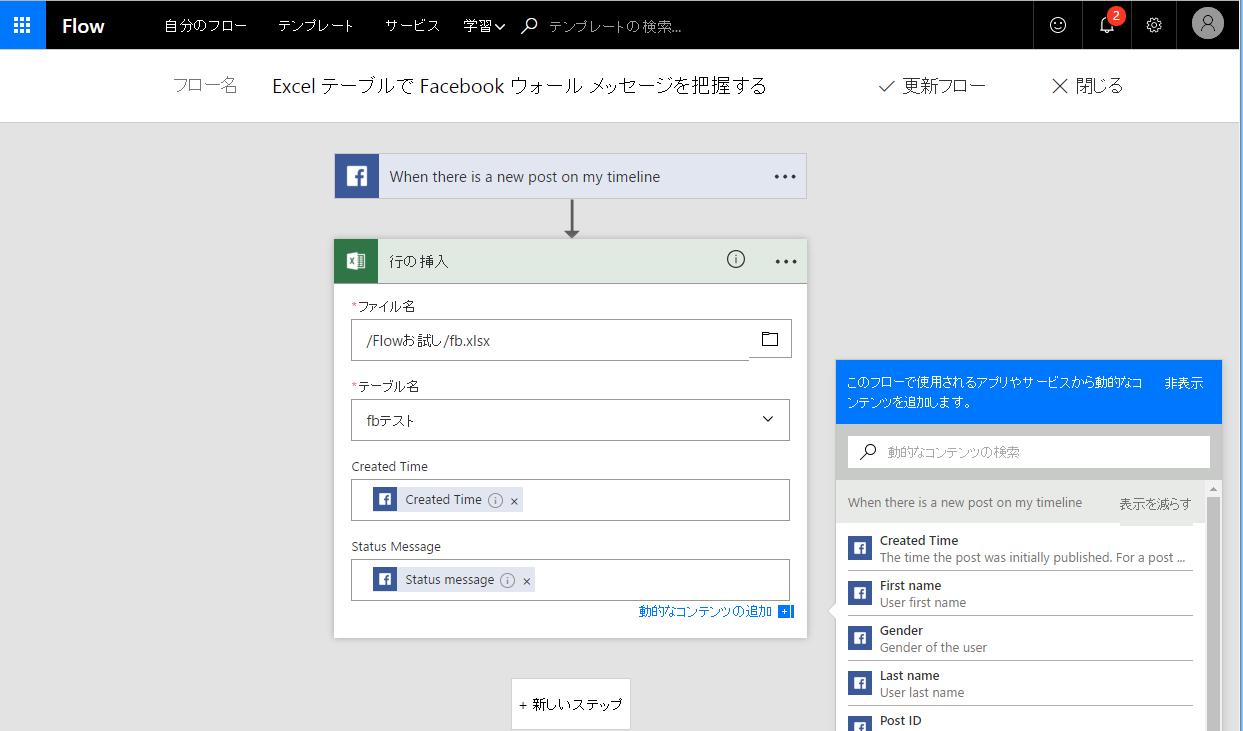Click the Facebook trigger icon
Viewport: 1243px width, 731px height.
pos(357,176)
